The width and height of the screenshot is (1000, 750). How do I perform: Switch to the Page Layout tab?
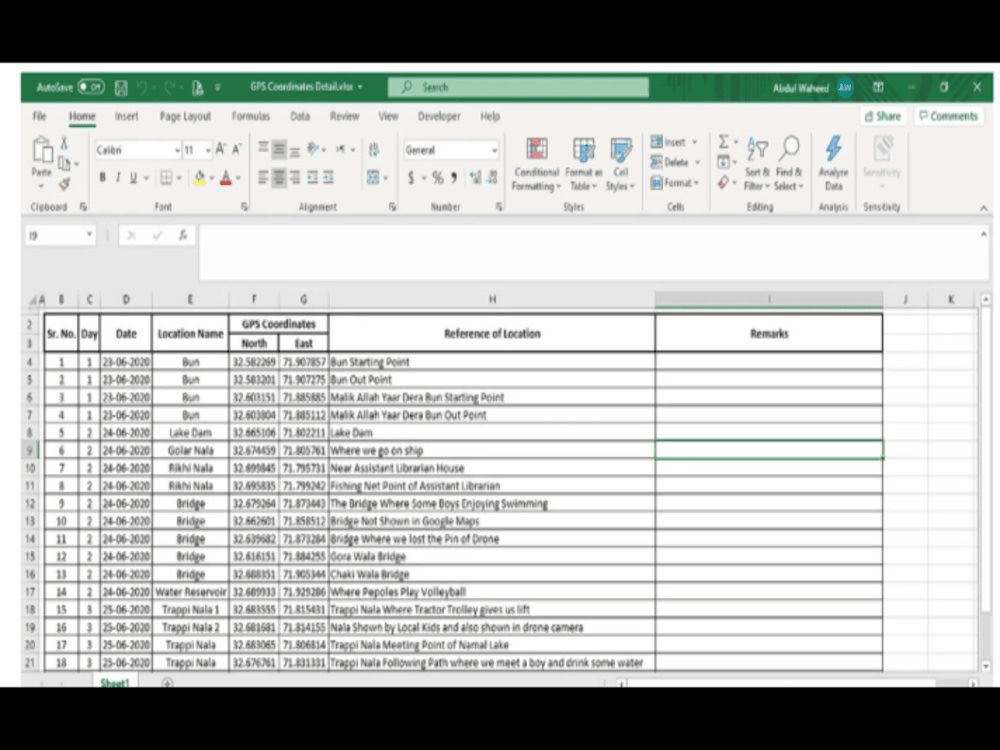(x=185, y=116)
